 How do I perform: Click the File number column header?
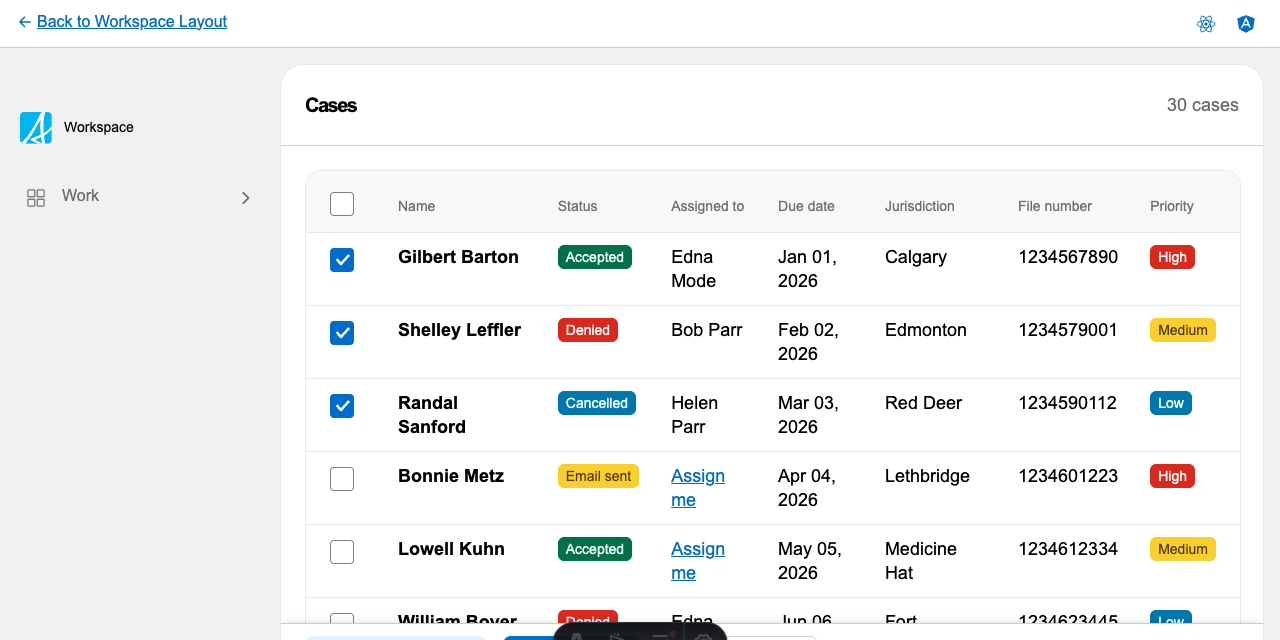(x=1055, y=206)
